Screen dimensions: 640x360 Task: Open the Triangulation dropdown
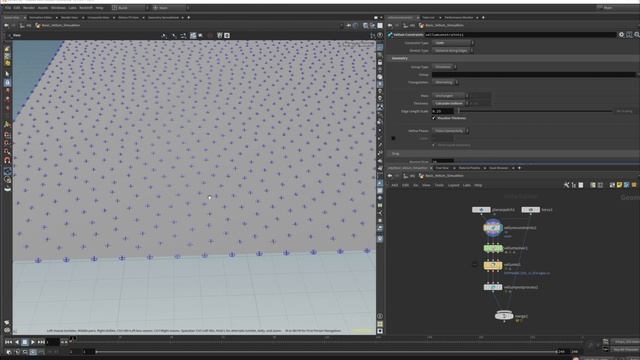(x=445, y=82)
